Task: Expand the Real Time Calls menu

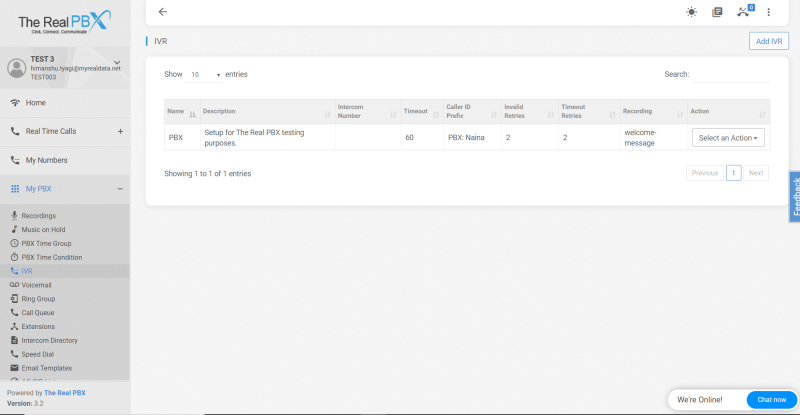Action: 120,131
